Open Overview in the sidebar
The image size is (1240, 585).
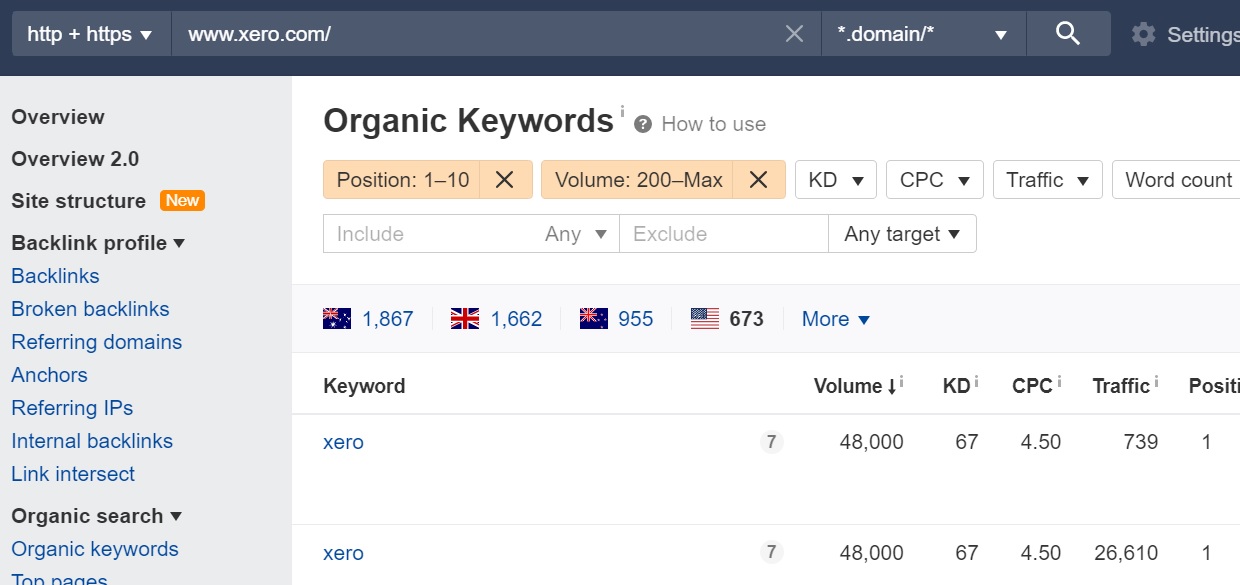point(58,117)
